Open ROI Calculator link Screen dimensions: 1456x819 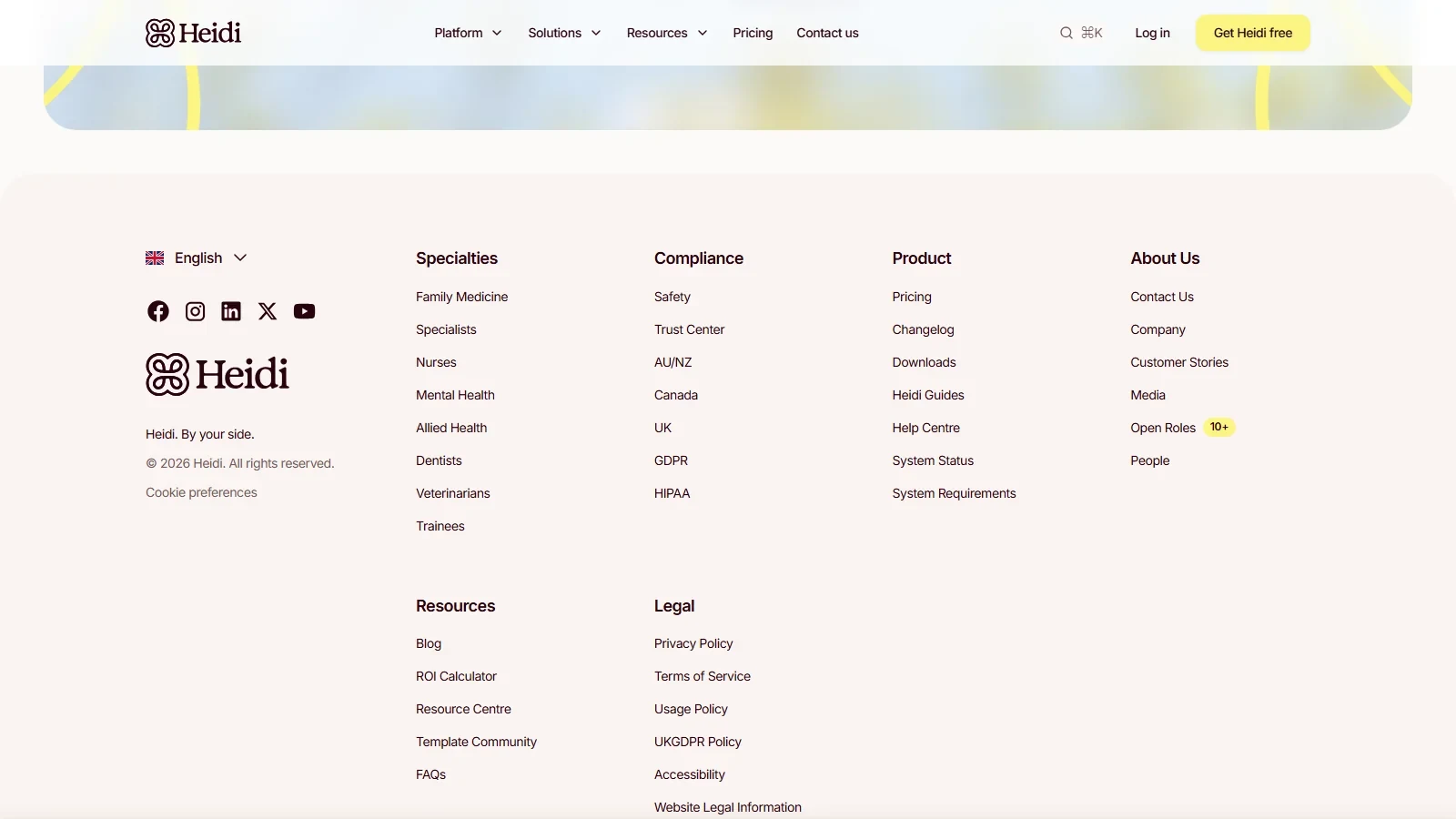click(x=456, y=676)
